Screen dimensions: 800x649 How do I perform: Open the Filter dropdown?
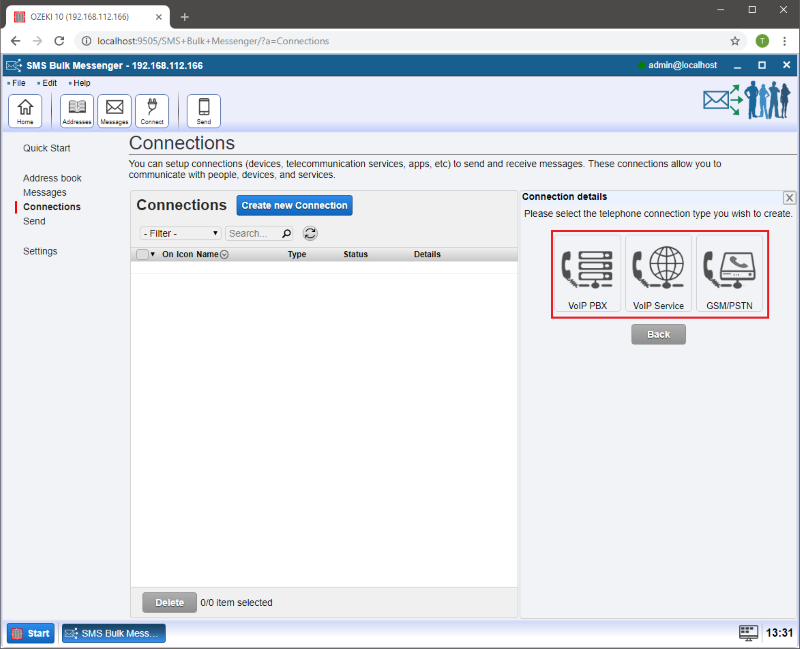(180, 233)
